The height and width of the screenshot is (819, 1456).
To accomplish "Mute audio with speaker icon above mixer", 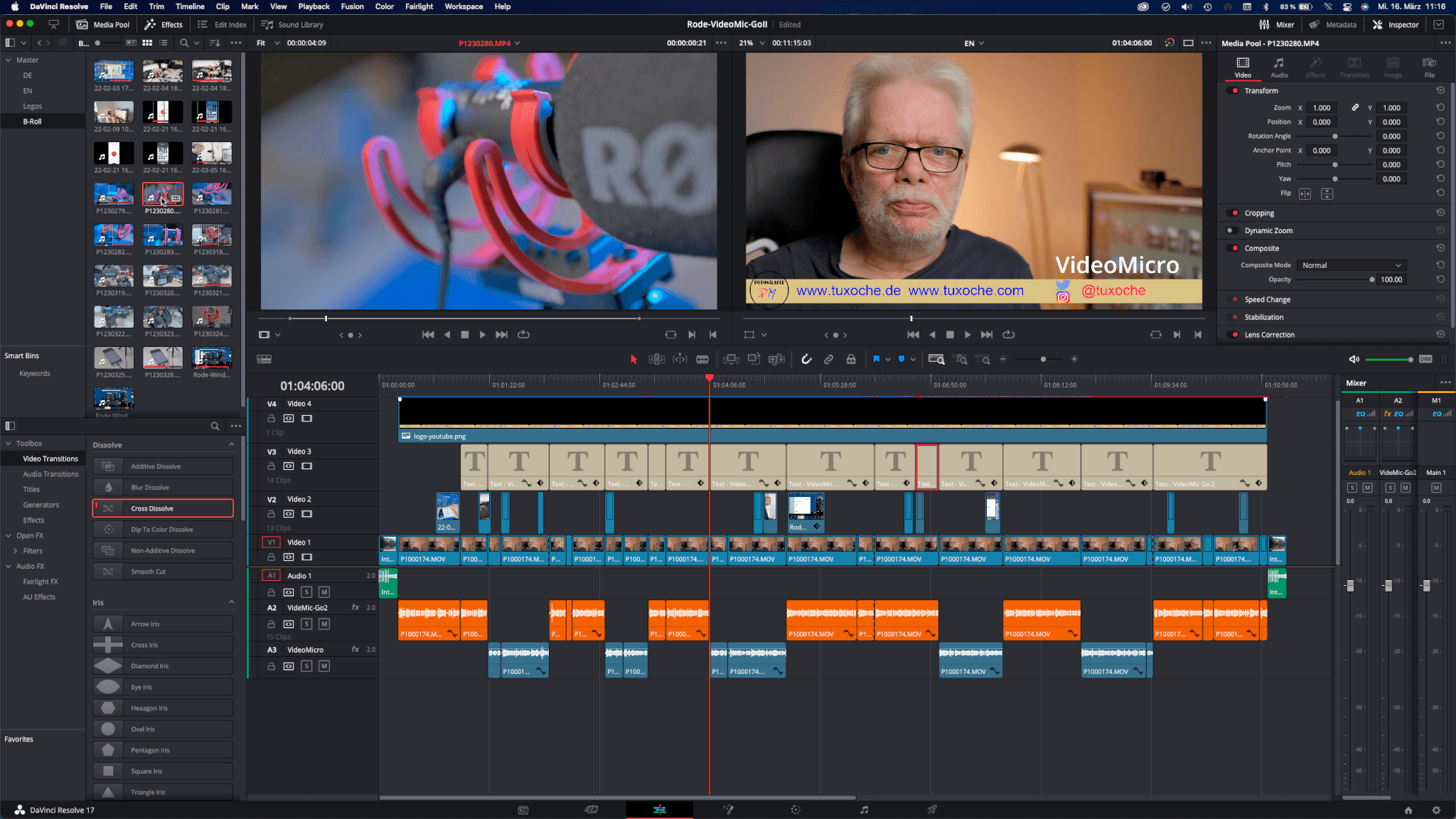I will (1354, 360).
